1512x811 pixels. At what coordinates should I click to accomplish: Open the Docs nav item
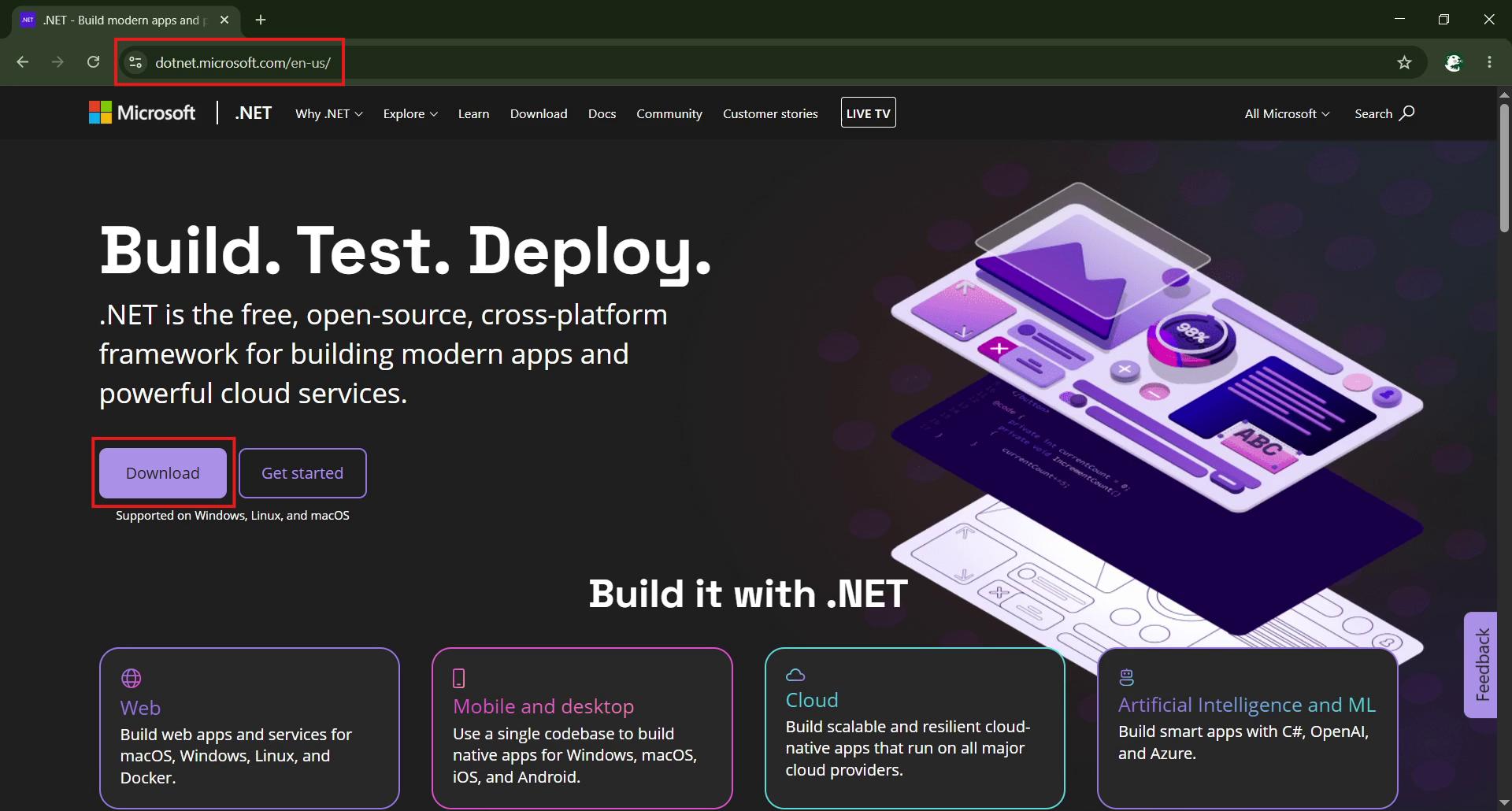602,113
